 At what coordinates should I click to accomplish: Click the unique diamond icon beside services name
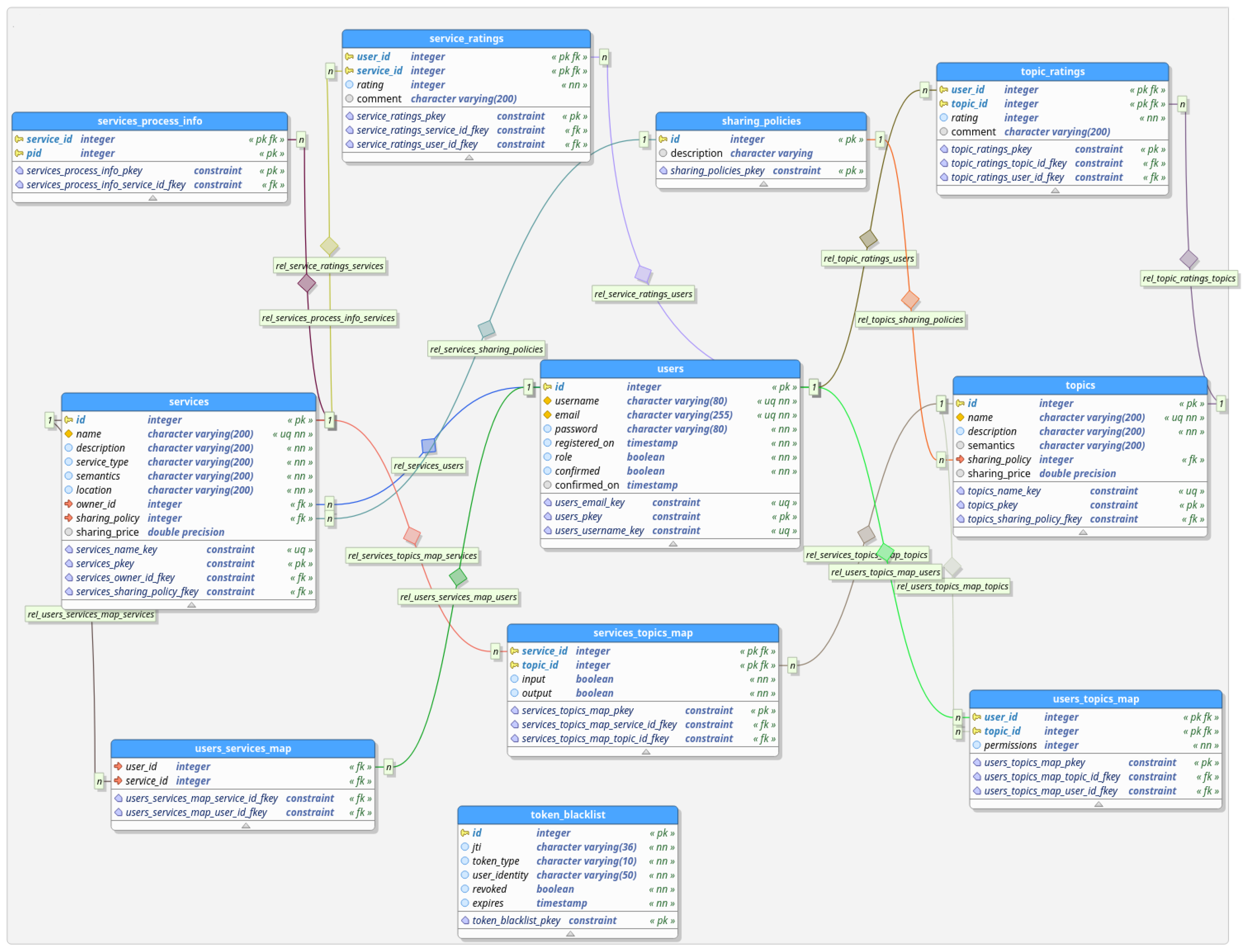(68, 433)
